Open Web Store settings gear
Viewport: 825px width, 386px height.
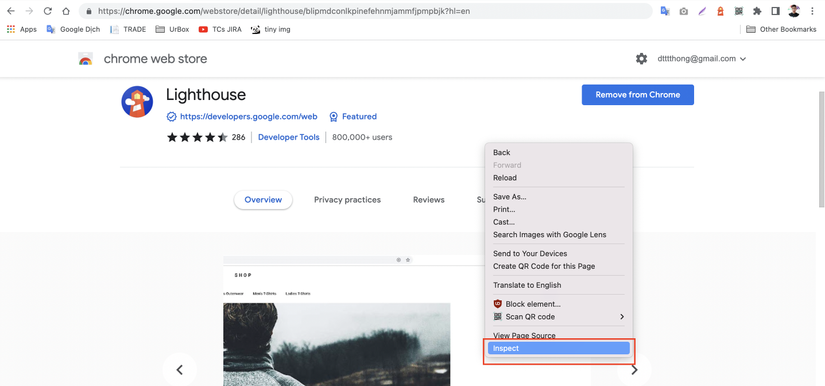pos(641,59)
